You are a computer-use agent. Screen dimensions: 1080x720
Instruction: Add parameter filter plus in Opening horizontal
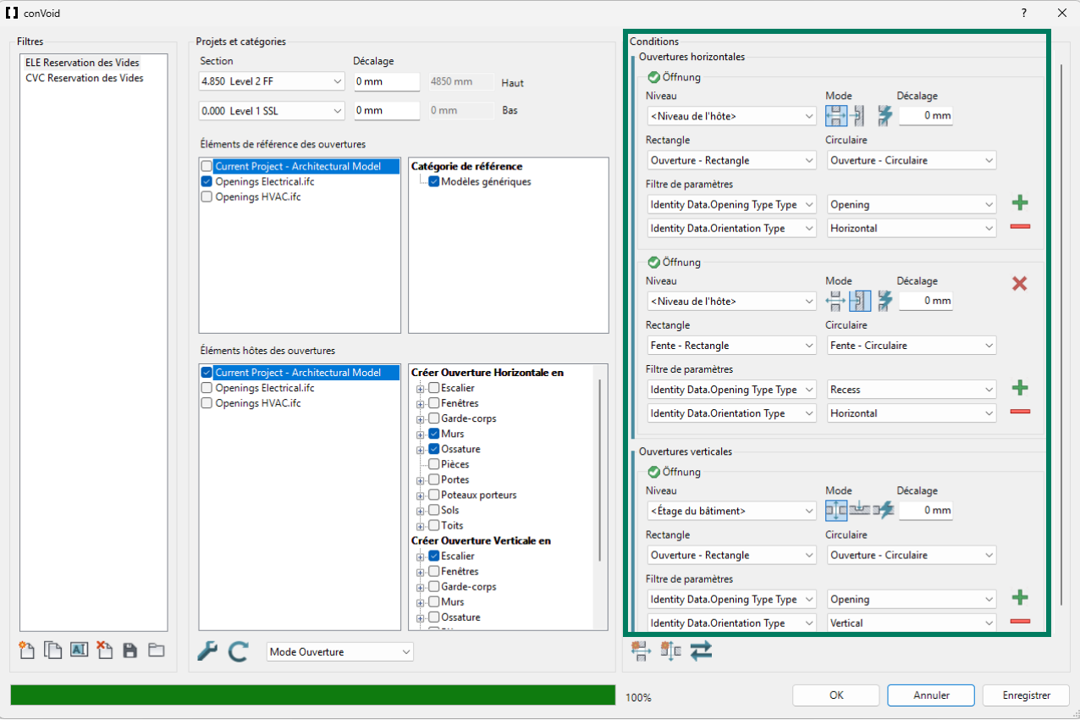coord(1020,203)
